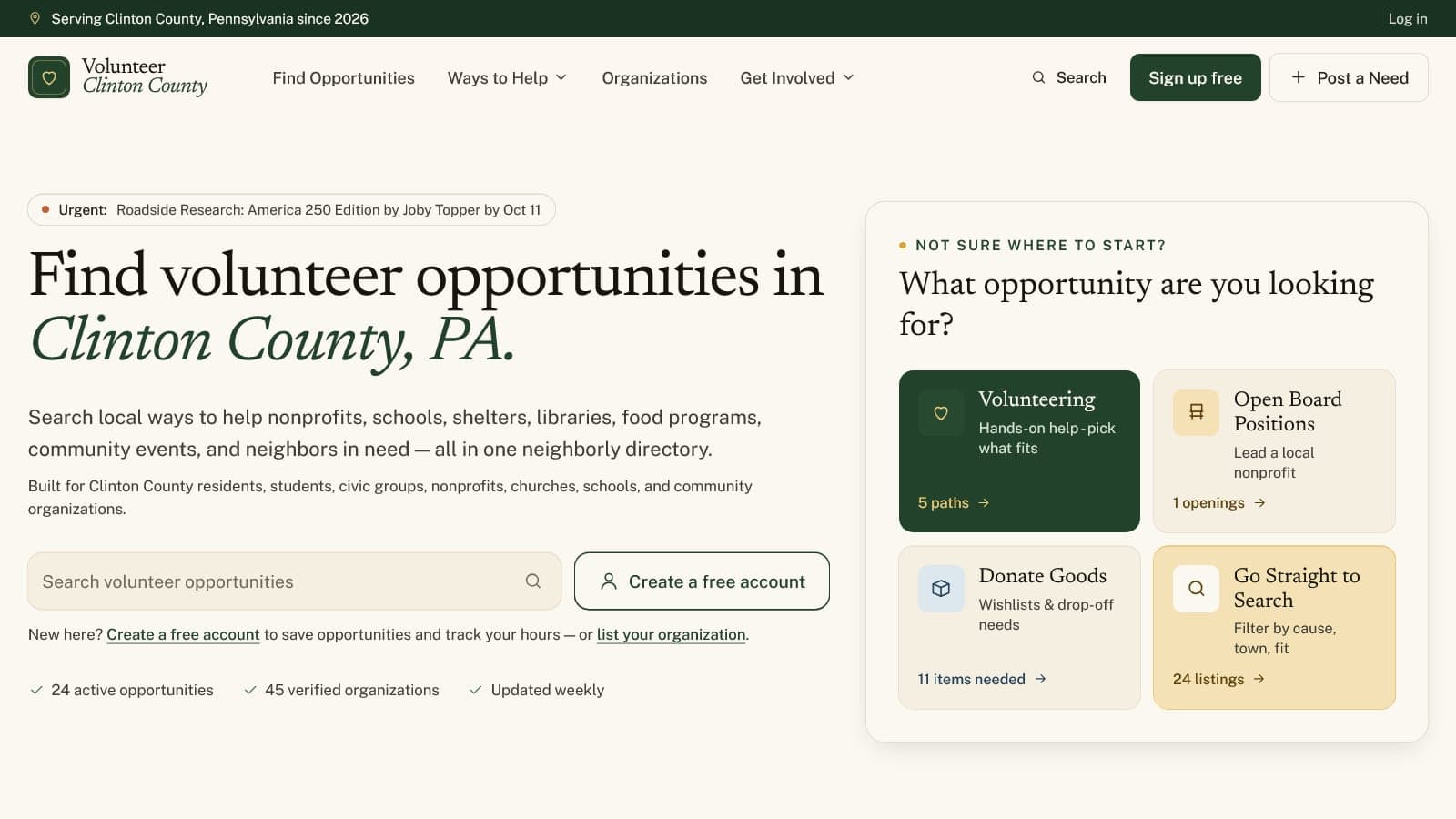The width and height of the screenshot is (1456, 819).
Task: Click the location pin icon in top banner
Action: tap(35, 18)
